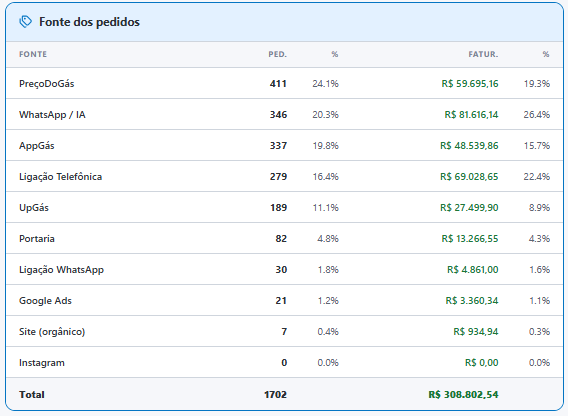Click the 15.7% revenue percentage
The image size is (568, 416).
(x=536, y=146)
